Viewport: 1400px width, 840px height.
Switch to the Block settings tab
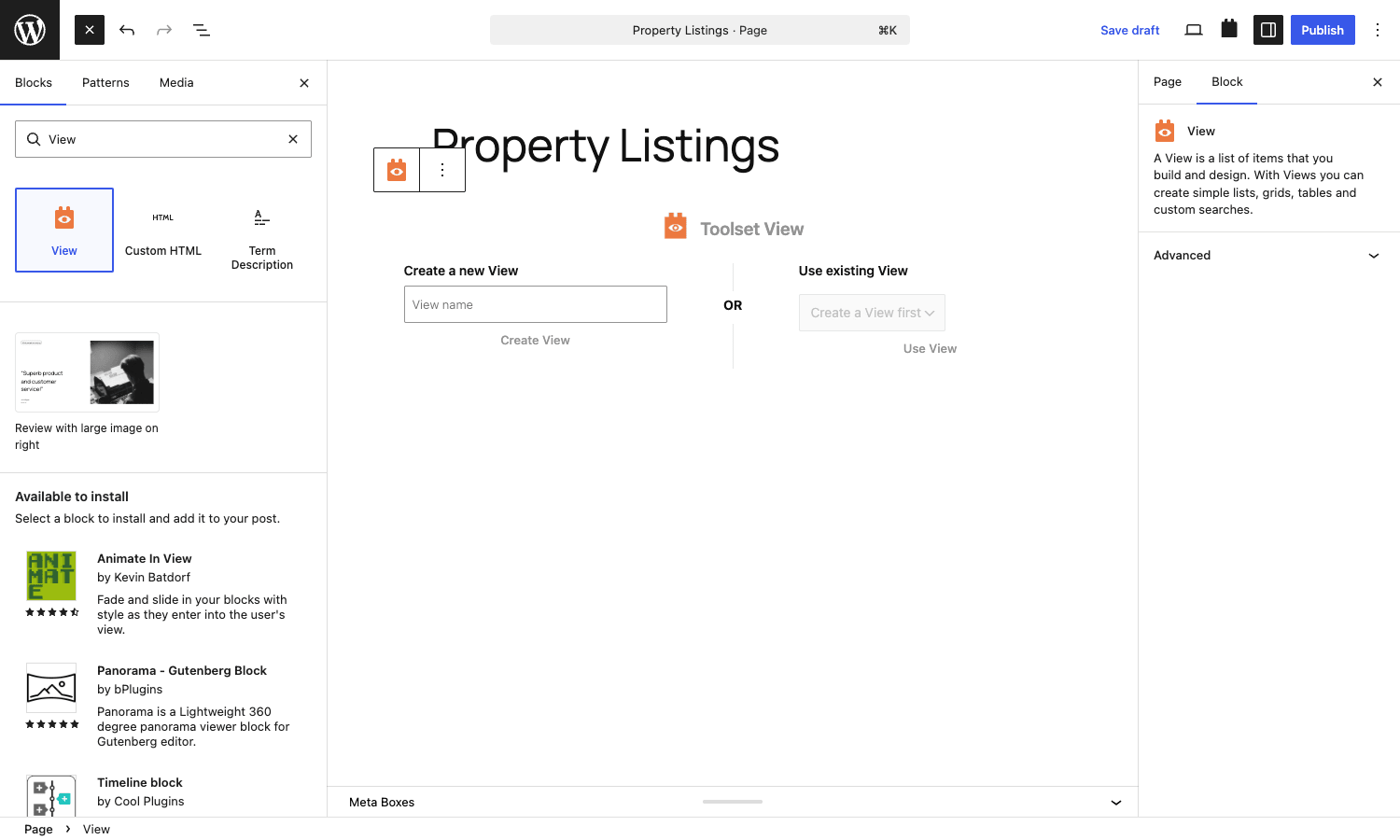click(x=1227, y=82)
